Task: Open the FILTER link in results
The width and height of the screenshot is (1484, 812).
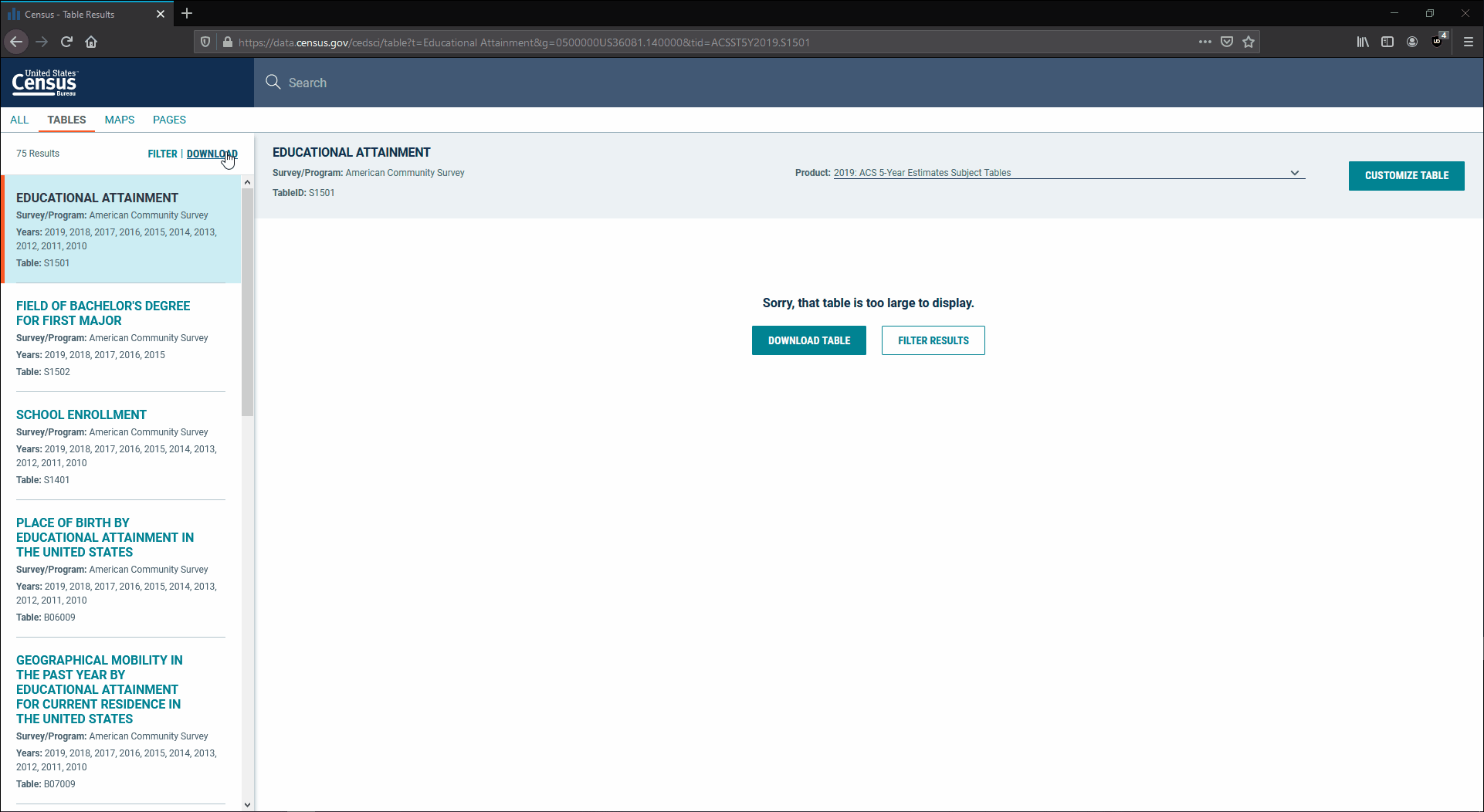Action: tap(162, 154)
